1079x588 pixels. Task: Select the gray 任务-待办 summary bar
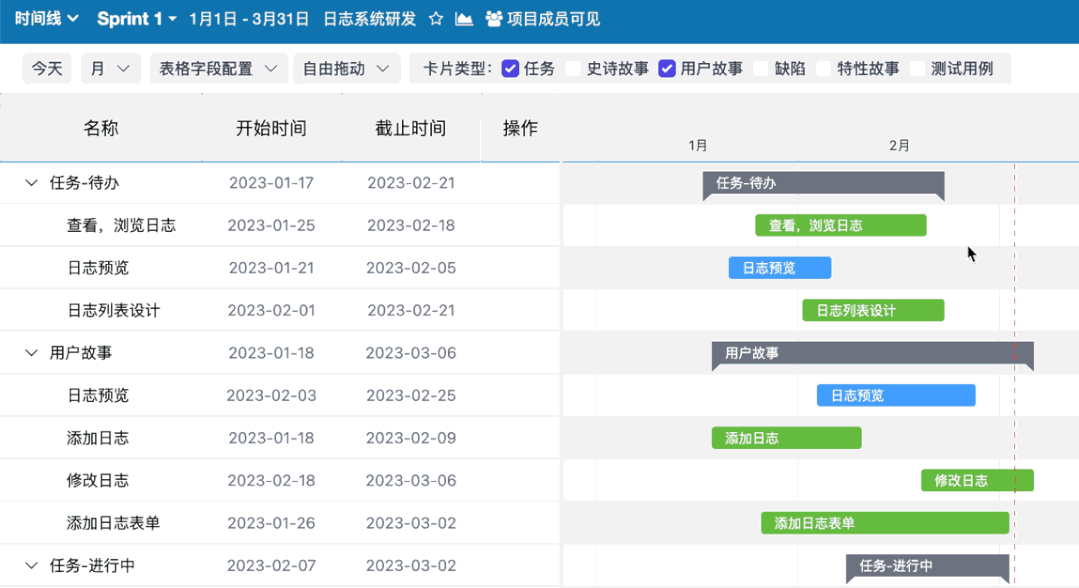(823, 184)
